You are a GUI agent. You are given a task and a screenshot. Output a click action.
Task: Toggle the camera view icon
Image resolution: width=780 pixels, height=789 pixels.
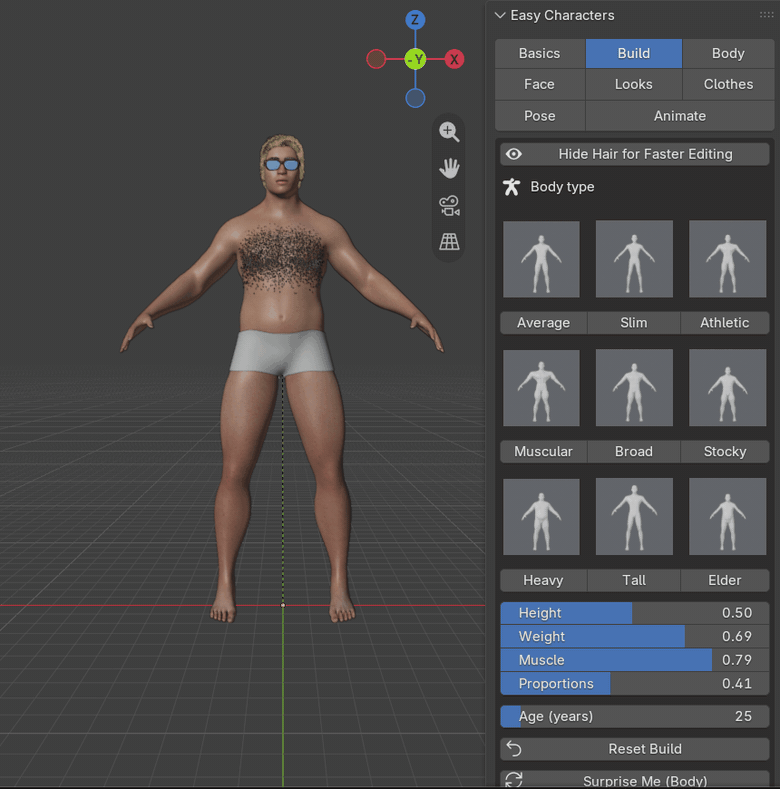click(449, 205)
